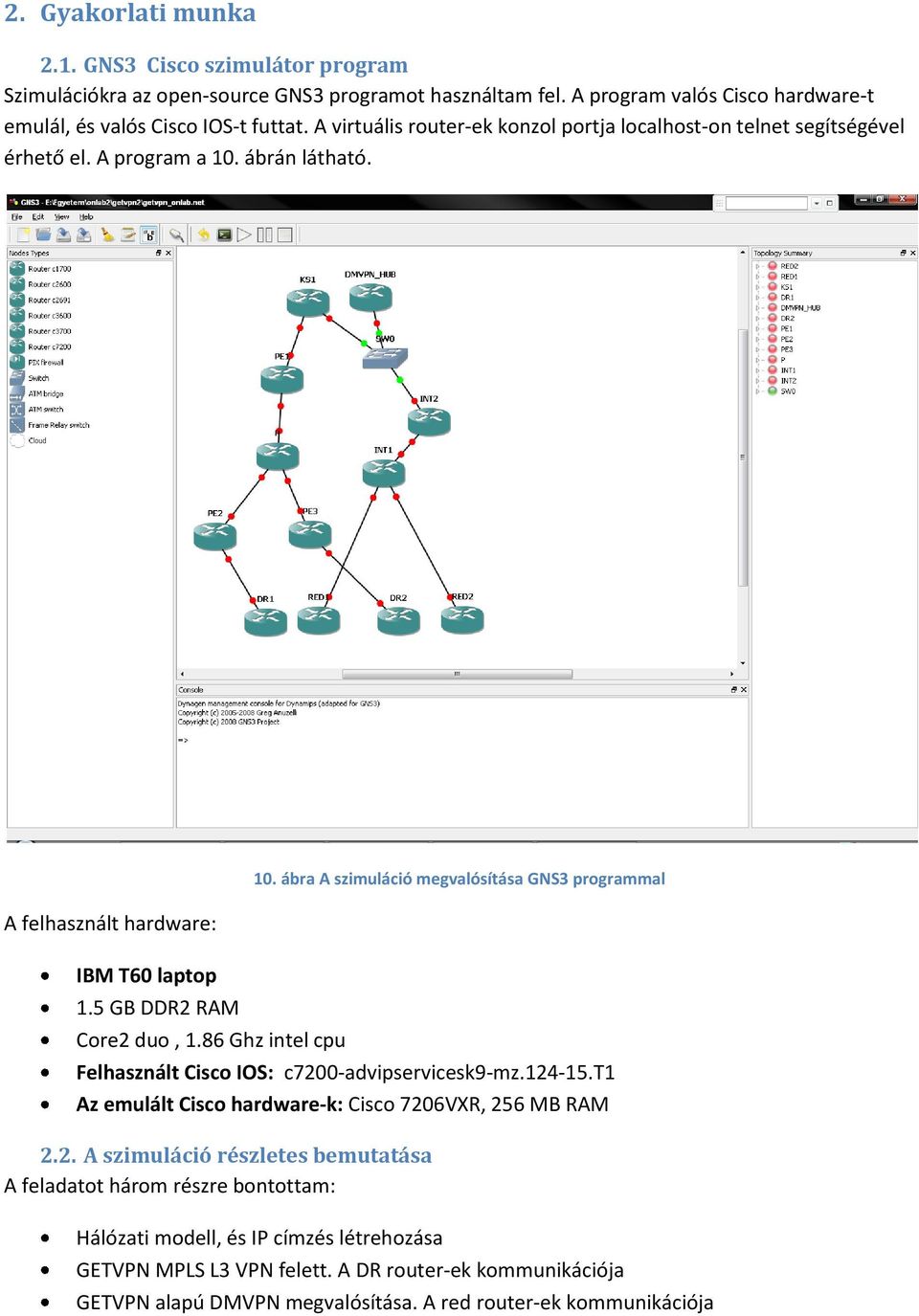This screenshot has width=919, height=1316.
Task: Click the canvas vertical scrollbar thumb
Action: (x=743, y=457)
